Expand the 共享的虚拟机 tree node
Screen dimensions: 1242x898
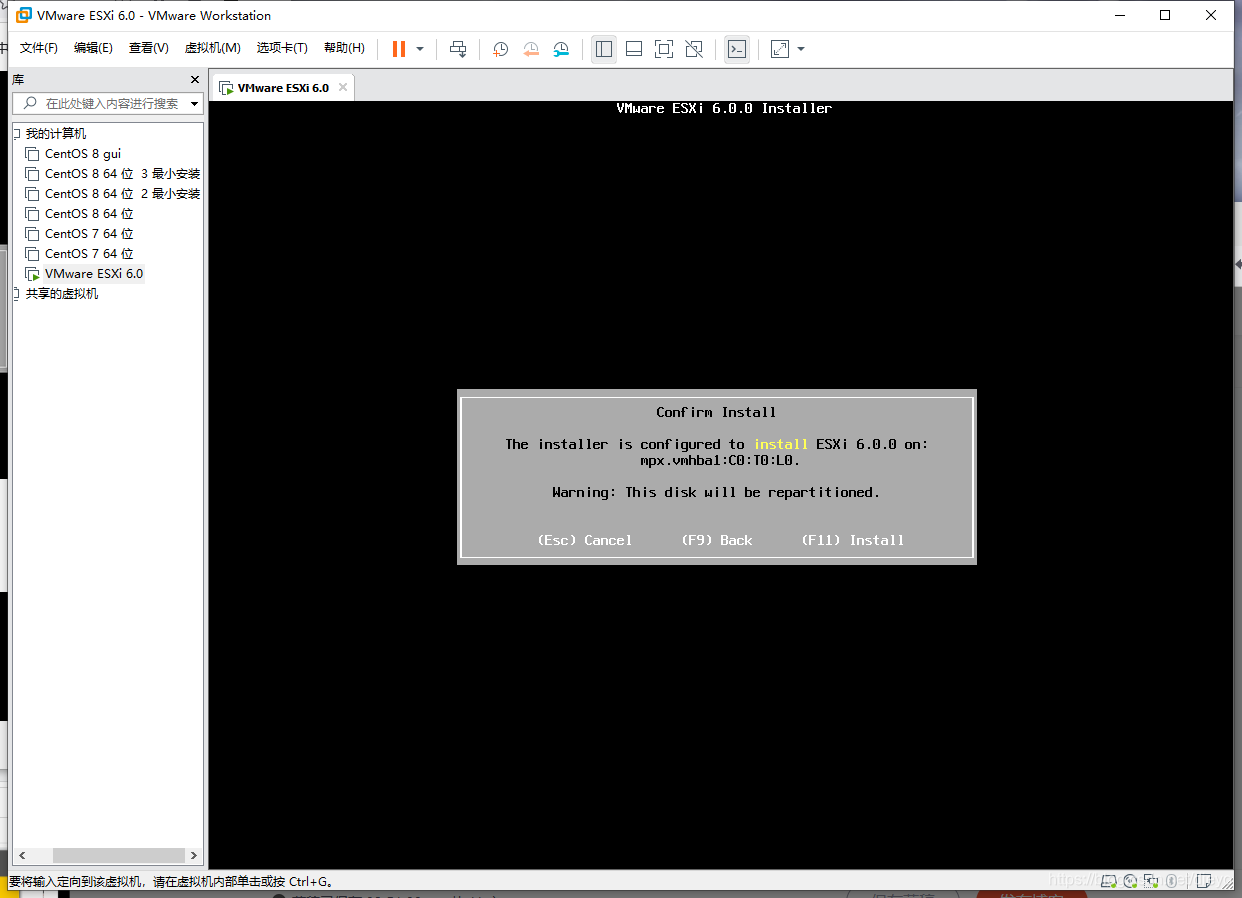click(16, 294)
